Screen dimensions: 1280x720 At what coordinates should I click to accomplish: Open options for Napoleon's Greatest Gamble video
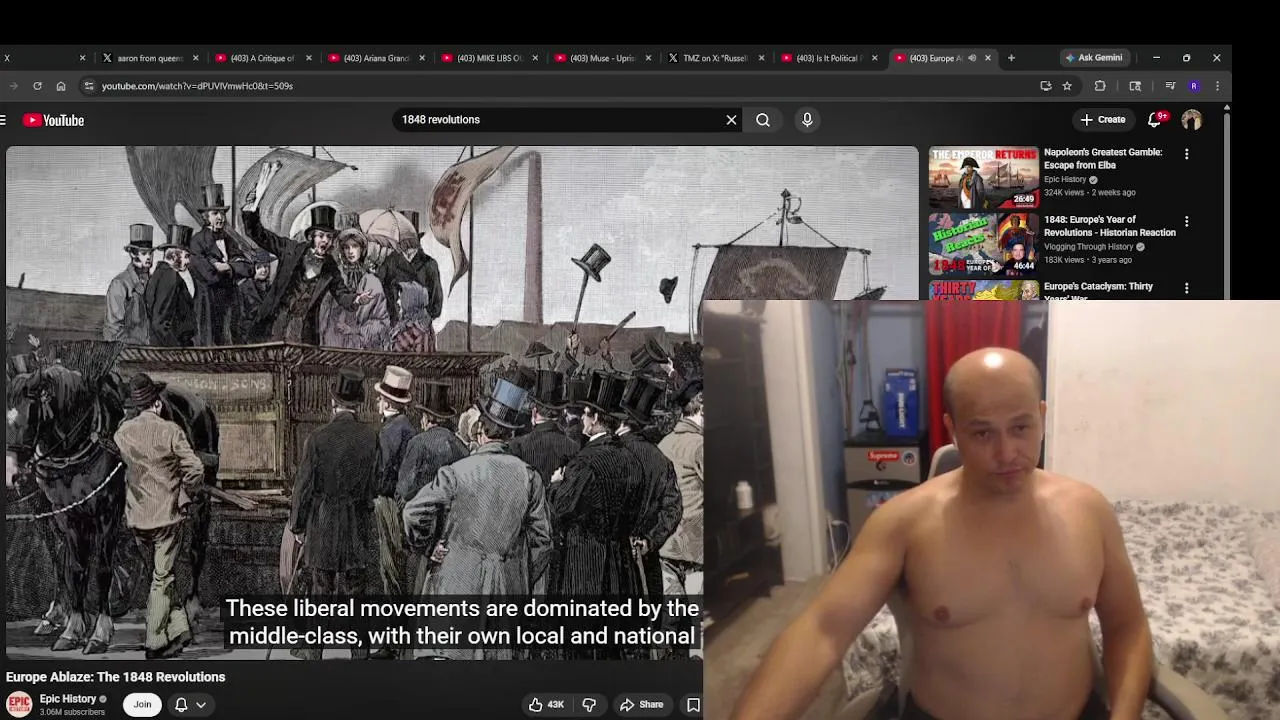click(x=1187, y=154)
